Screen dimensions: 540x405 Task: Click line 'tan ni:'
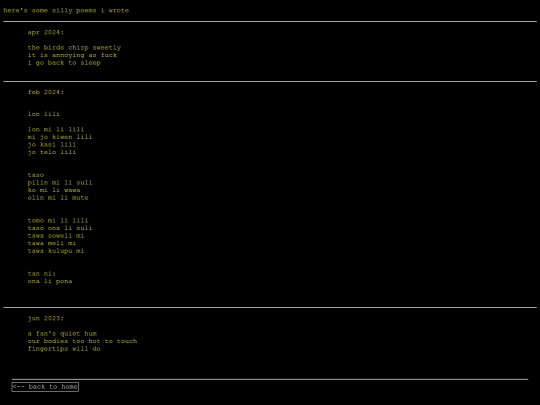(x=42, y=274)
